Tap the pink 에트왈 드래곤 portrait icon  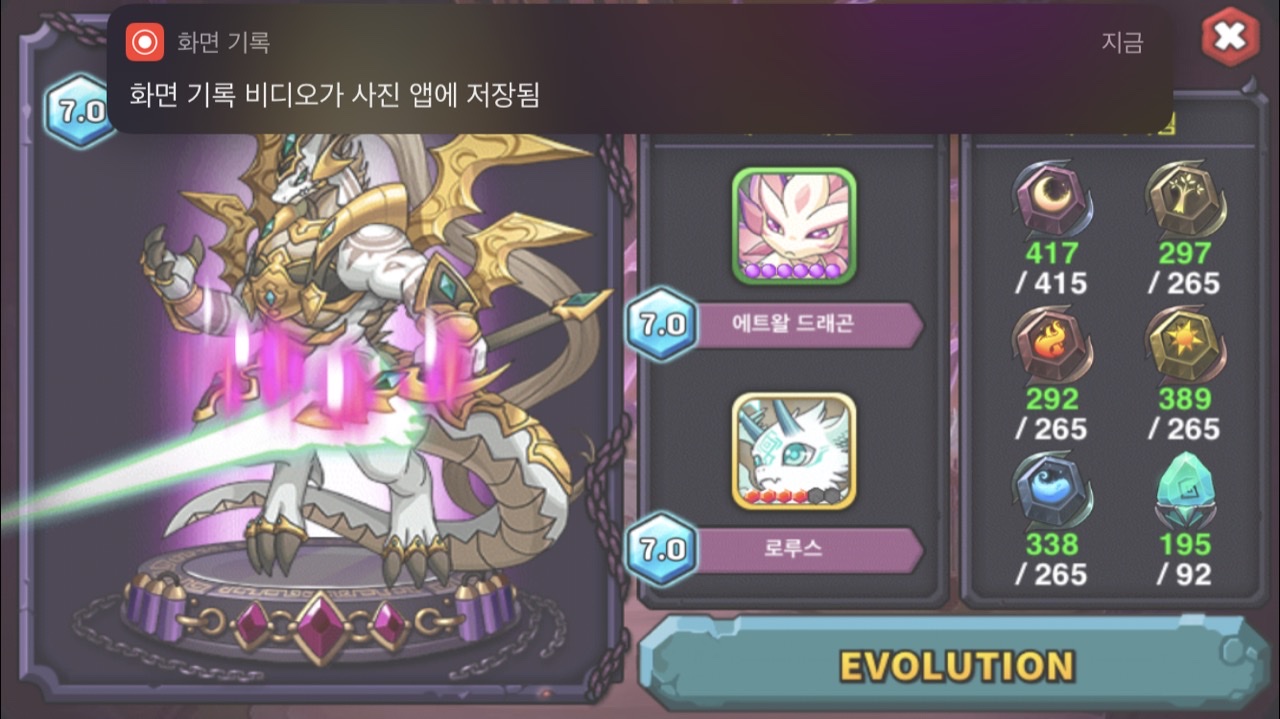794,226
